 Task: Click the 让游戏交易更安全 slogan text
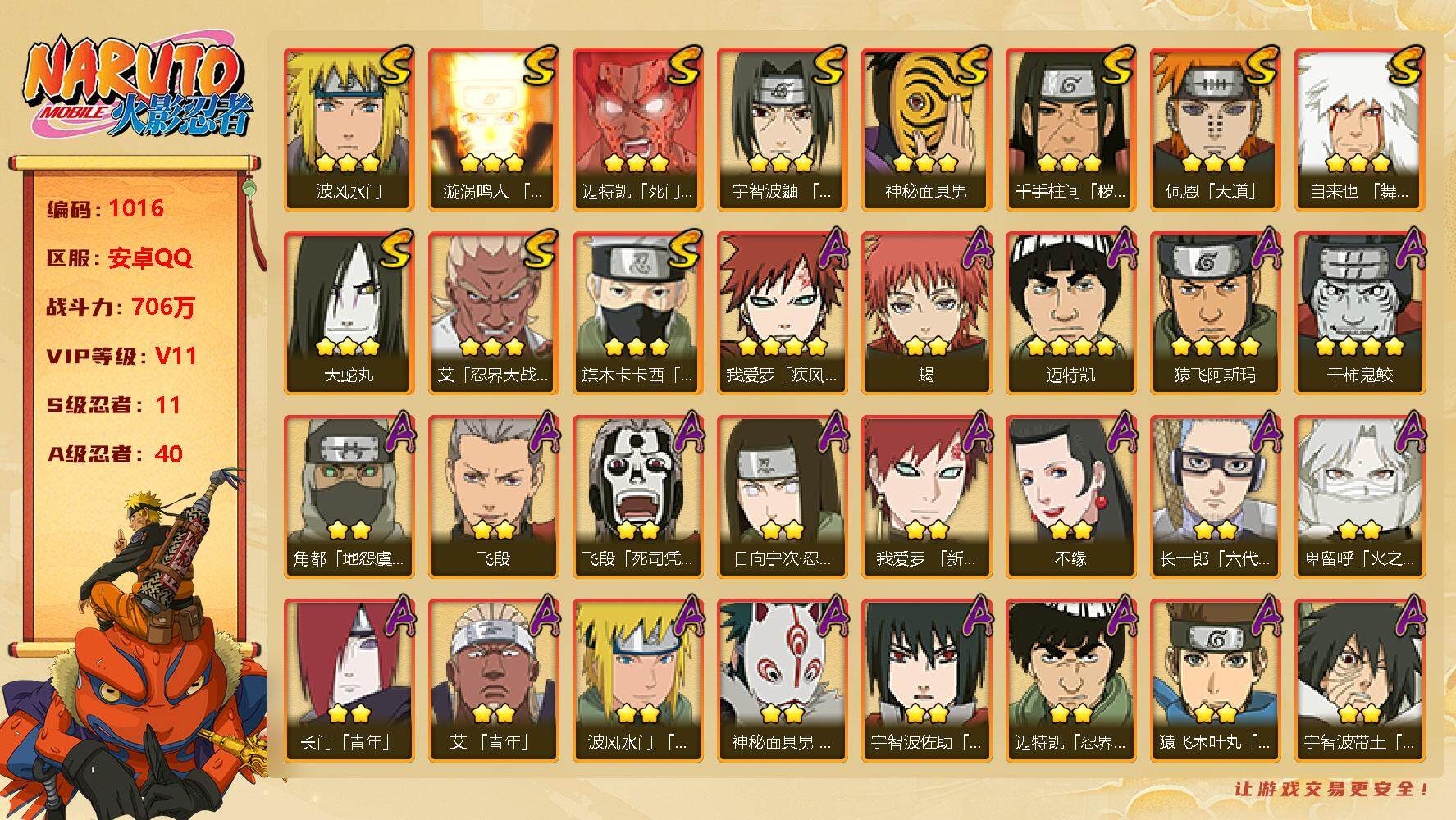pos(1333,789)
